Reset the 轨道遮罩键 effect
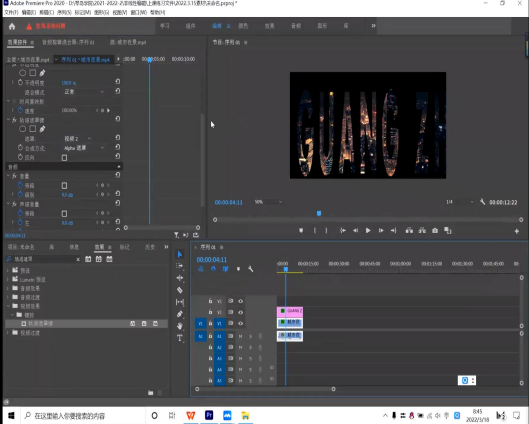529x424 pixels. [117, 119]
